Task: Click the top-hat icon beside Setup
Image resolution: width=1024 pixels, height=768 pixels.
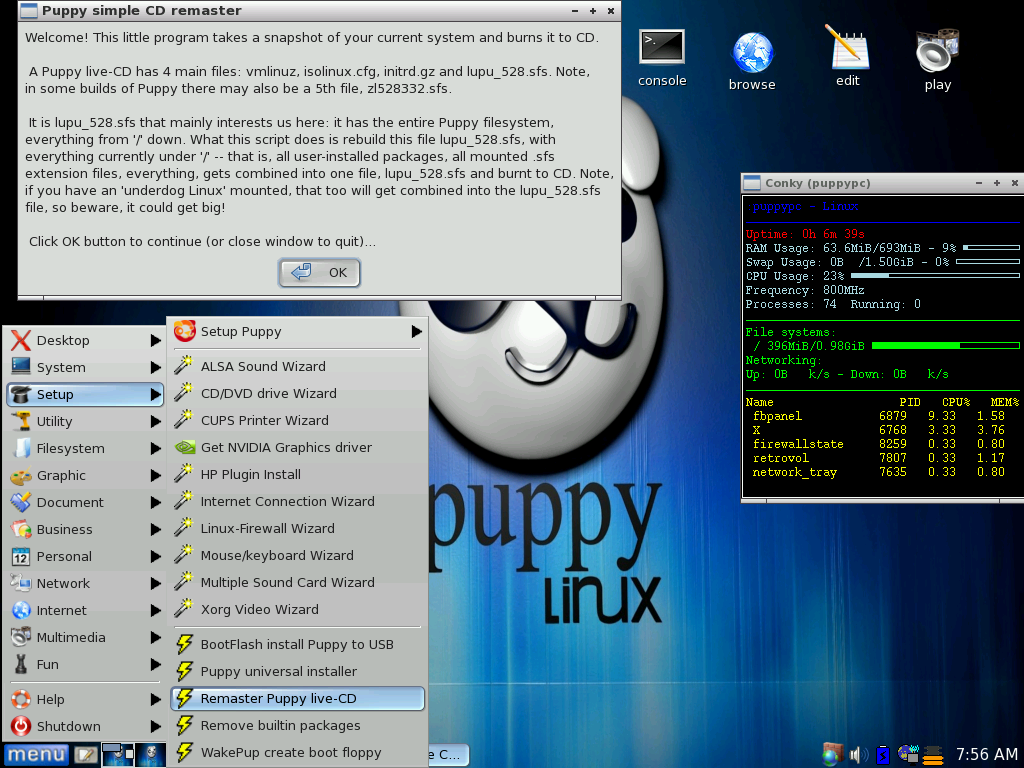Action: tap(21, 394)
